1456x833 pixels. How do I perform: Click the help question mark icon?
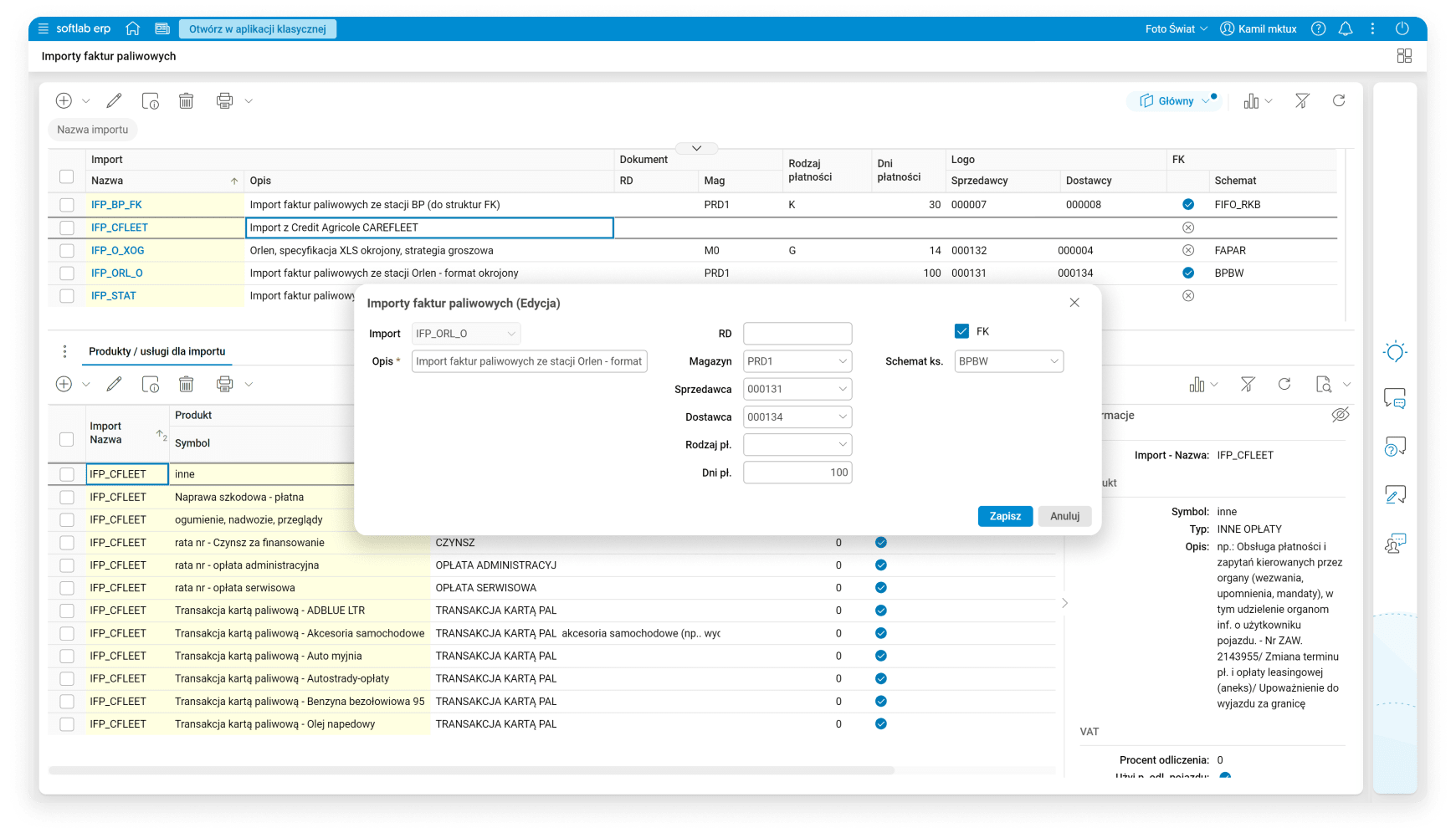[1318, 28]
